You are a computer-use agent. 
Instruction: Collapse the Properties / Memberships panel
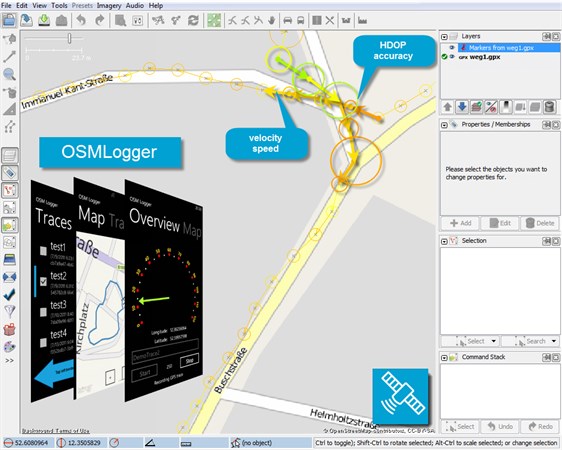[x=444, y=125]
